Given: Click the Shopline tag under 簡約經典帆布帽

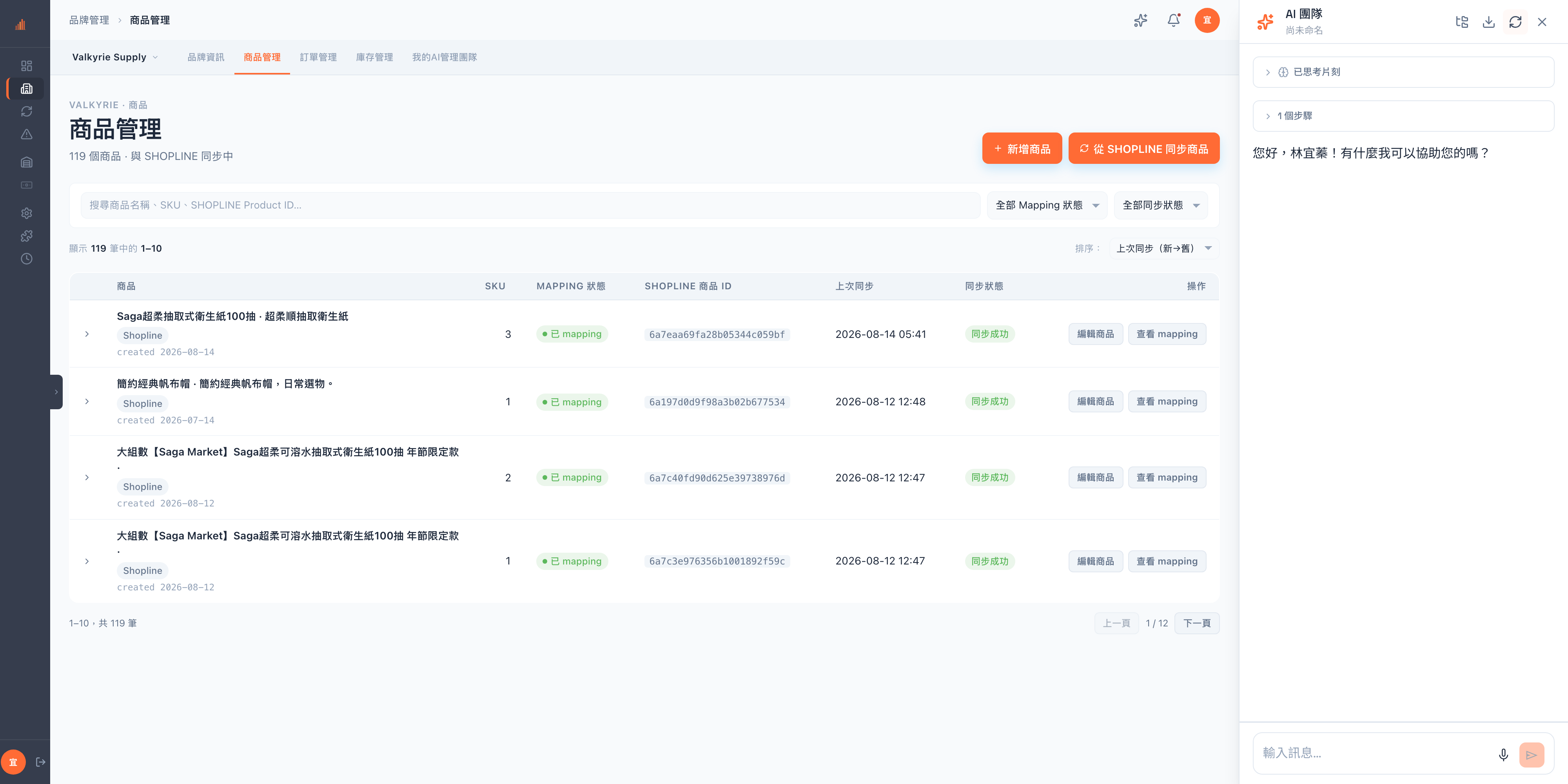Looking at the screenshot, I should [x=142, y=404].
